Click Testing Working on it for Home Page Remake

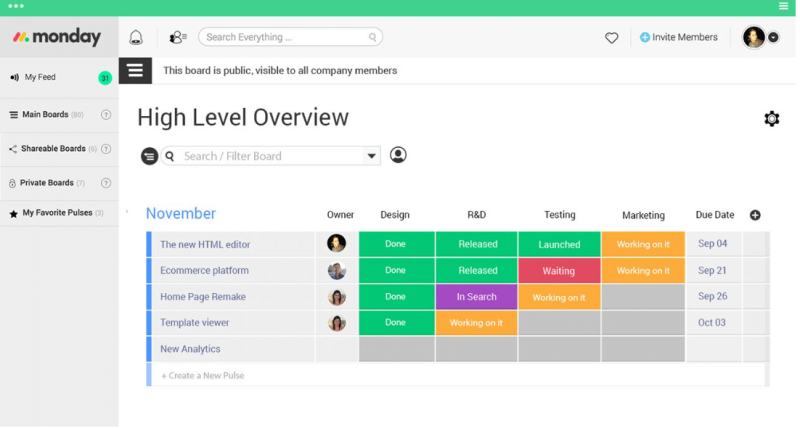559,297
